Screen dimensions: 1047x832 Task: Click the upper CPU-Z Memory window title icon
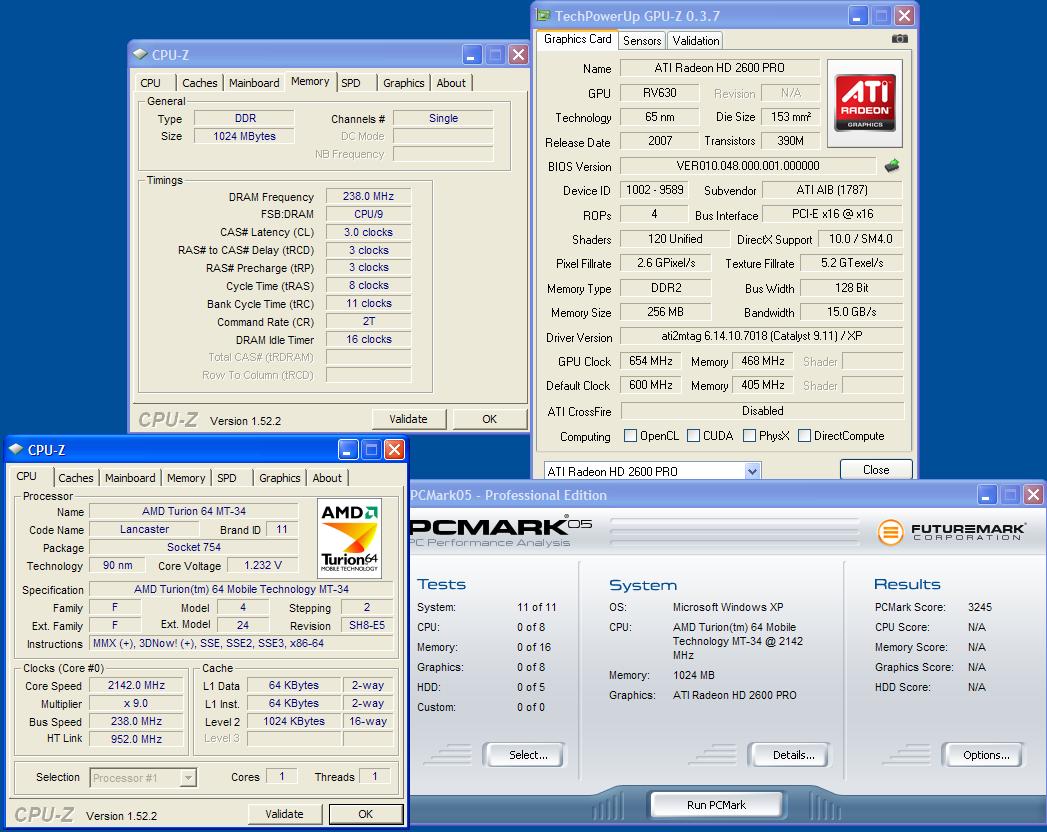click(140, 54)
